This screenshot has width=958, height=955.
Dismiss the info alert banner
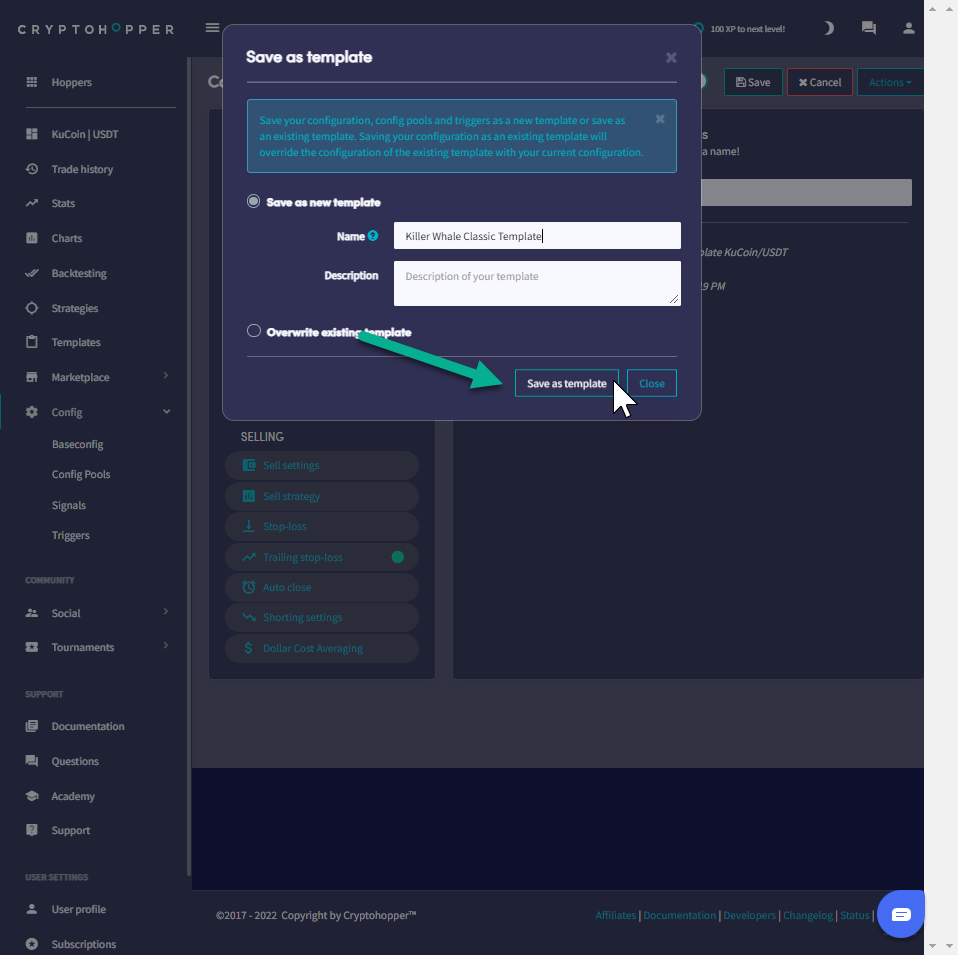coord(660,118)
